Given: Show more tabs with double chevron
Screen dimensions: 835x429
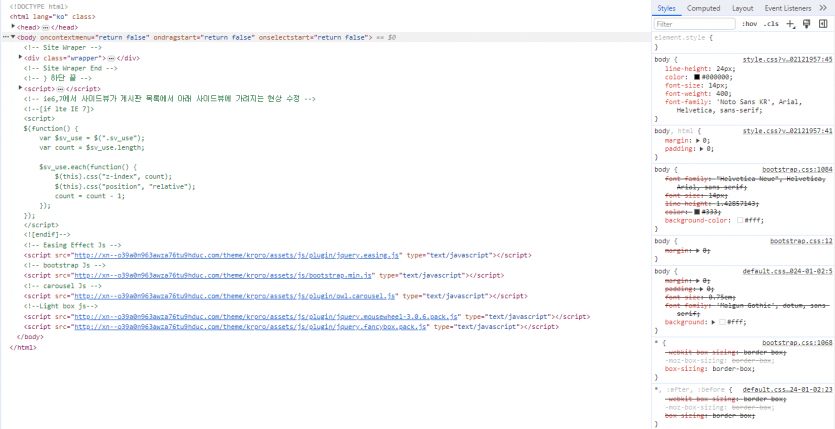Looking at the screenshot, I should 823,8.
